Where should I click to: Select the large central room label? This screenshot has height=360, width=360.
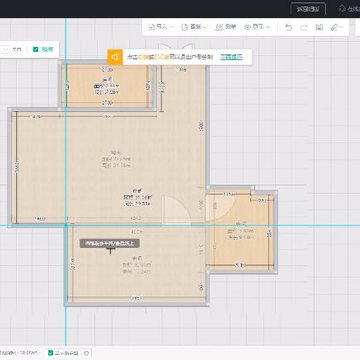click(116, 159)
